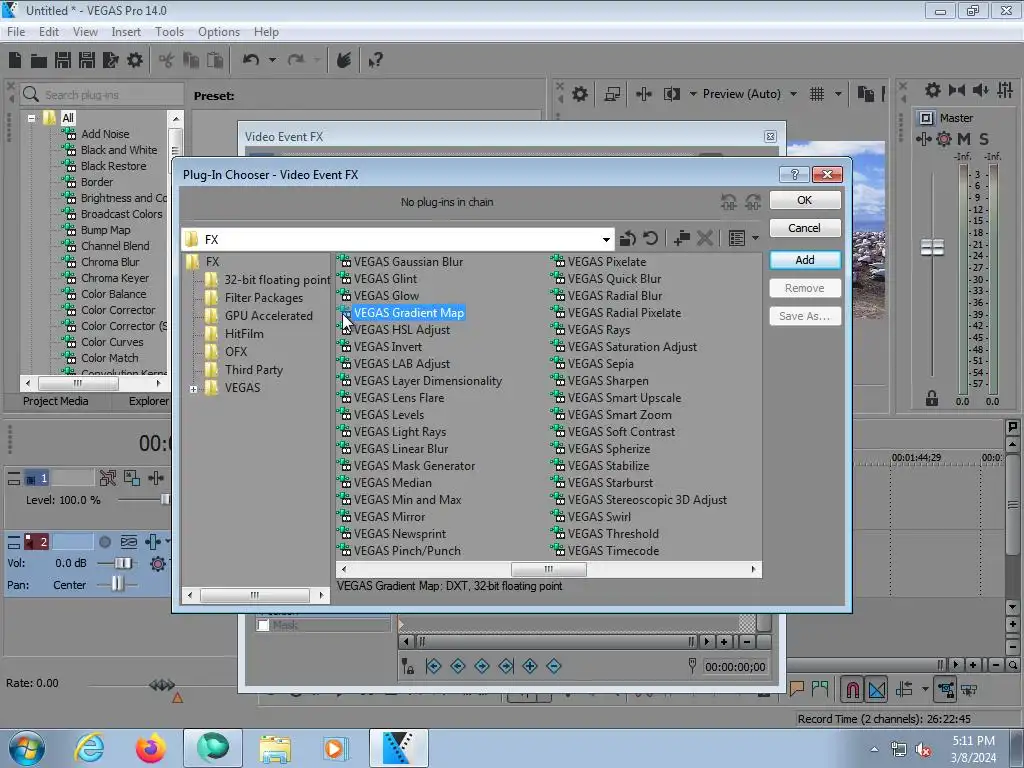
Task: Open the overlays grid dropdown arrow
Action: (x=838, y=94)
